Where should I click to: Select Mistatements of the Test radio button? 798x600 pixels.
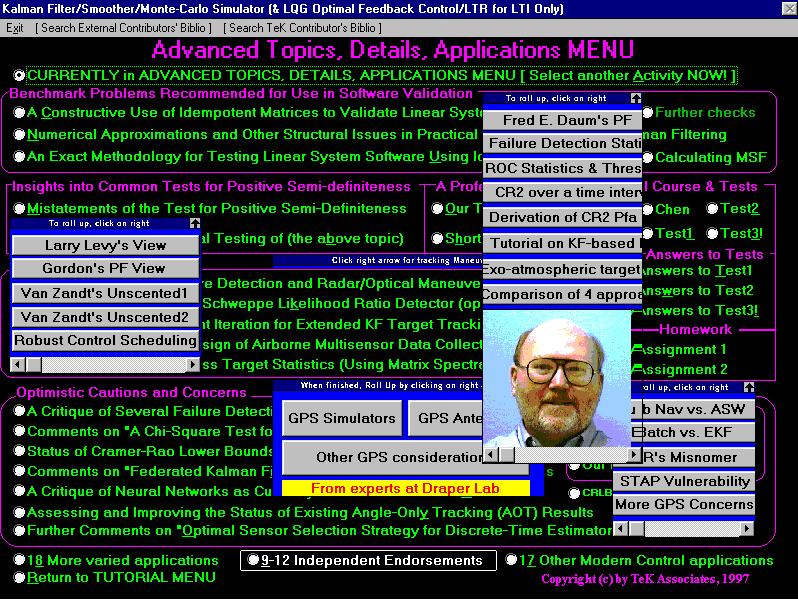tap(19, 208)
